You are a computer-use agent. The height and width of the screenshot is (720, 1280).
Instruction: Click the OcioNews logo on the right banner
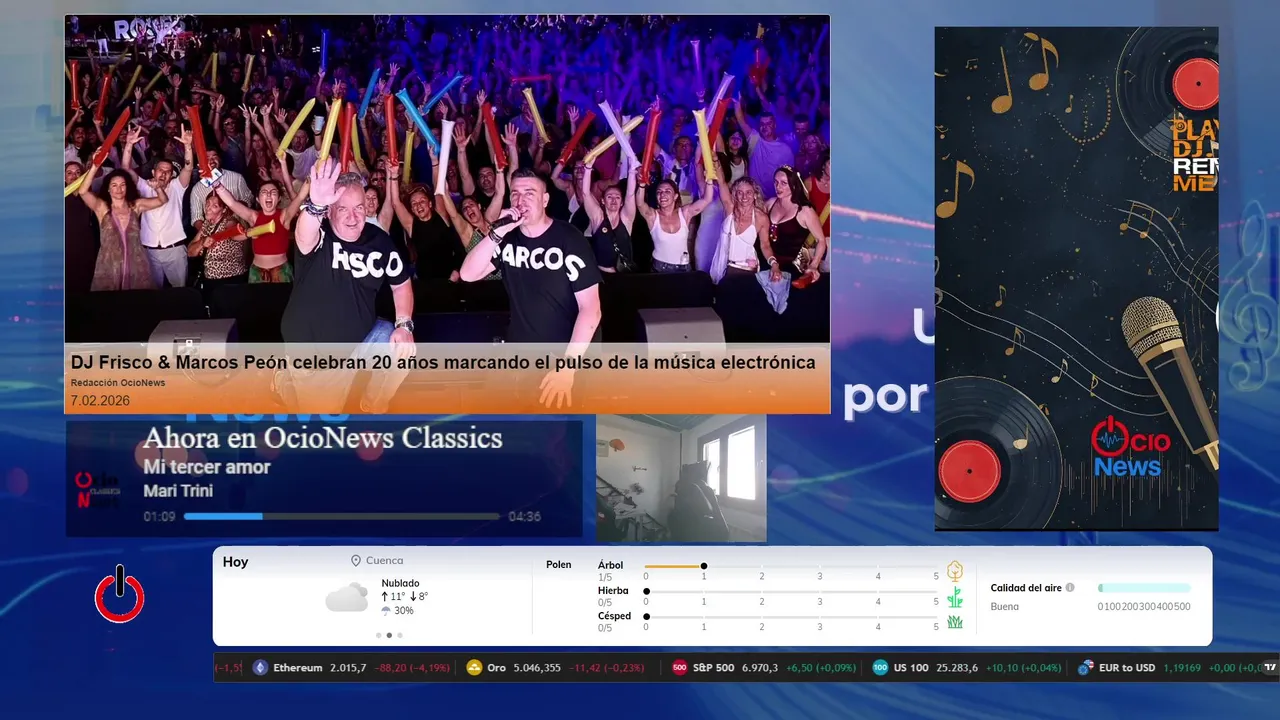coord(1131,448)
